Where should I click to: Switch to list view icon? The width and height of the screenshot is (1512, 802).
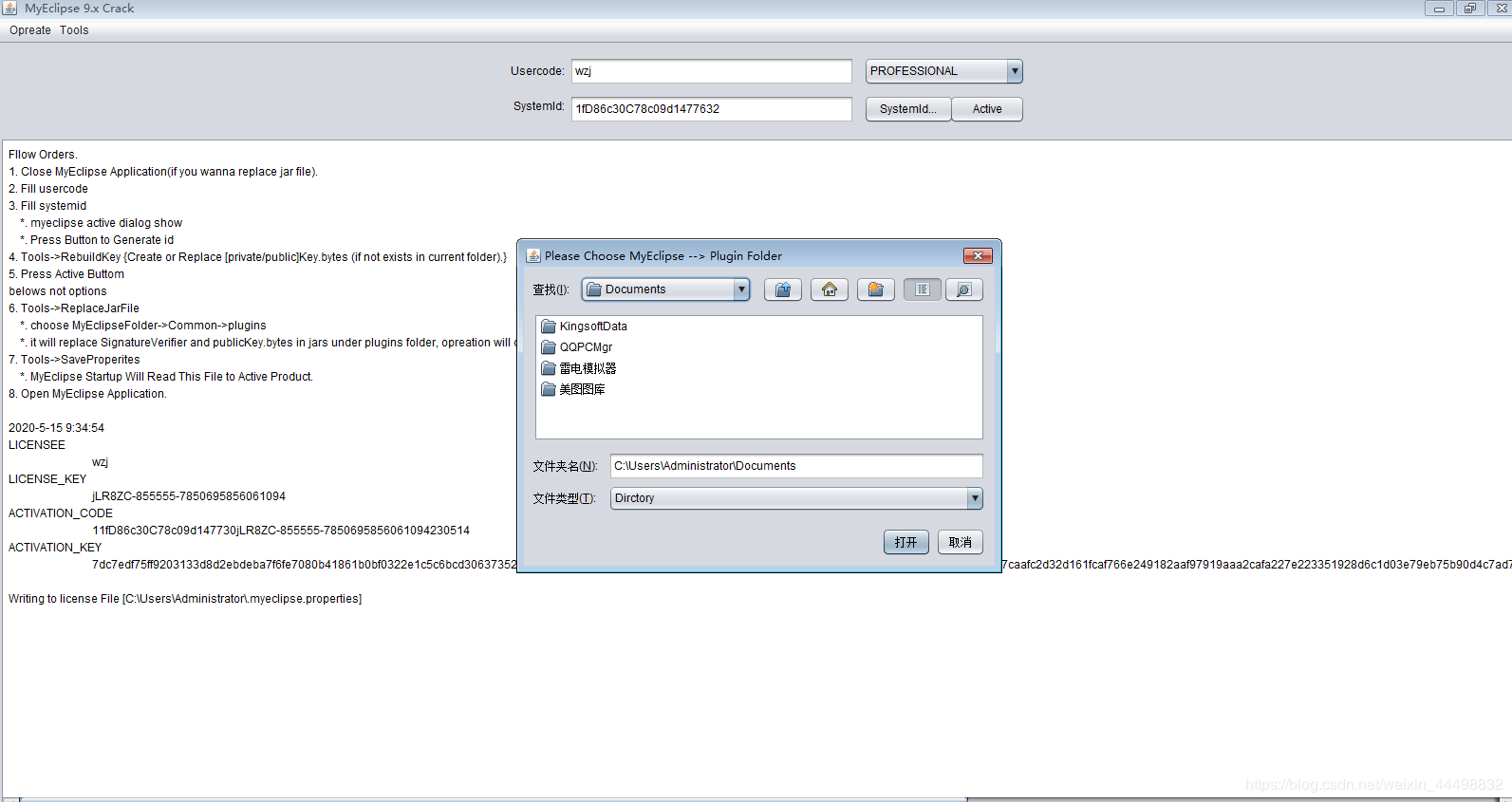pos(923,289)
